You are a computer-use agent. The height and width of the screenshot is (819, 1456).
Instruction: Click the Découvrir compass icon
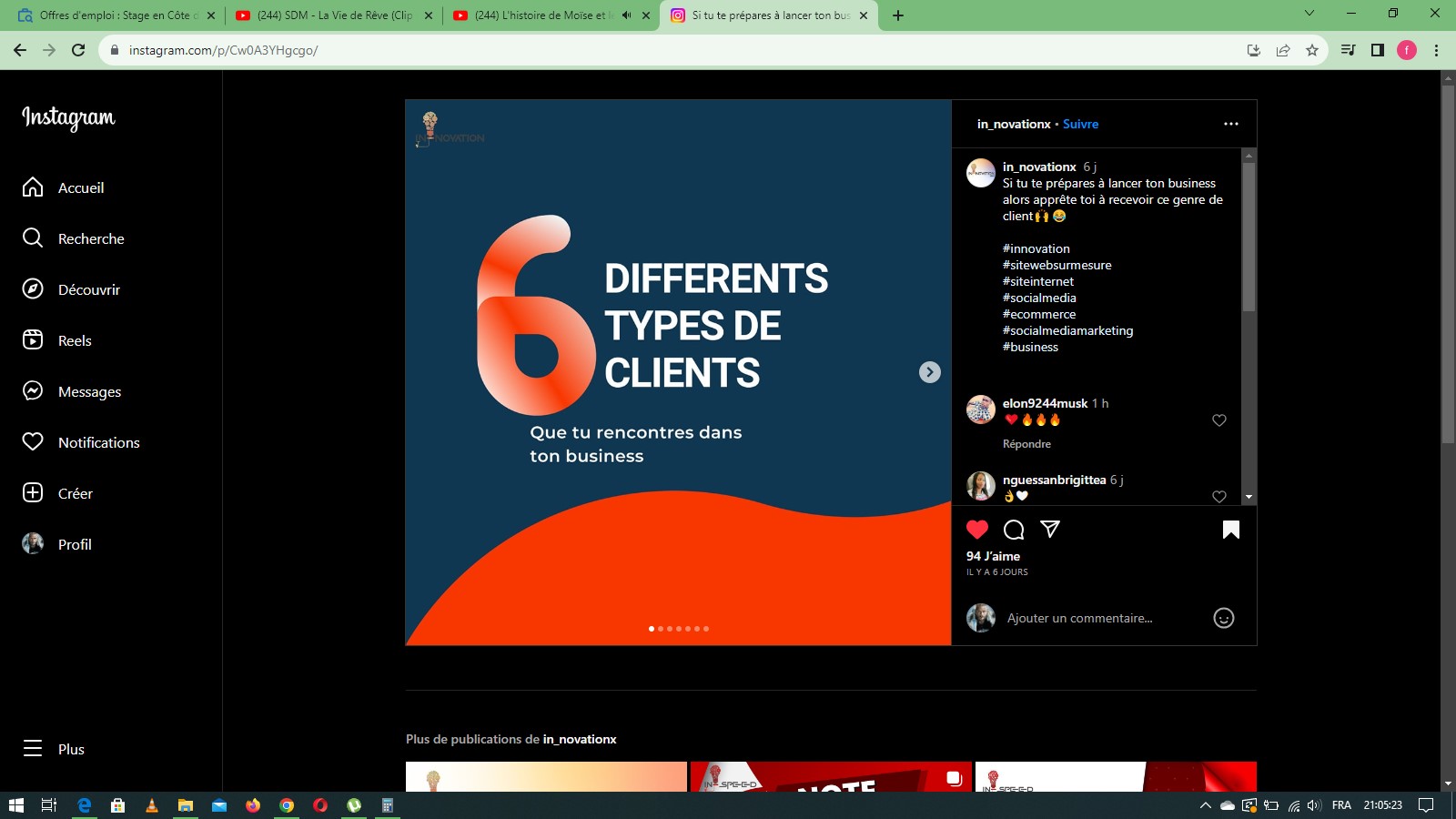(33, 289)
